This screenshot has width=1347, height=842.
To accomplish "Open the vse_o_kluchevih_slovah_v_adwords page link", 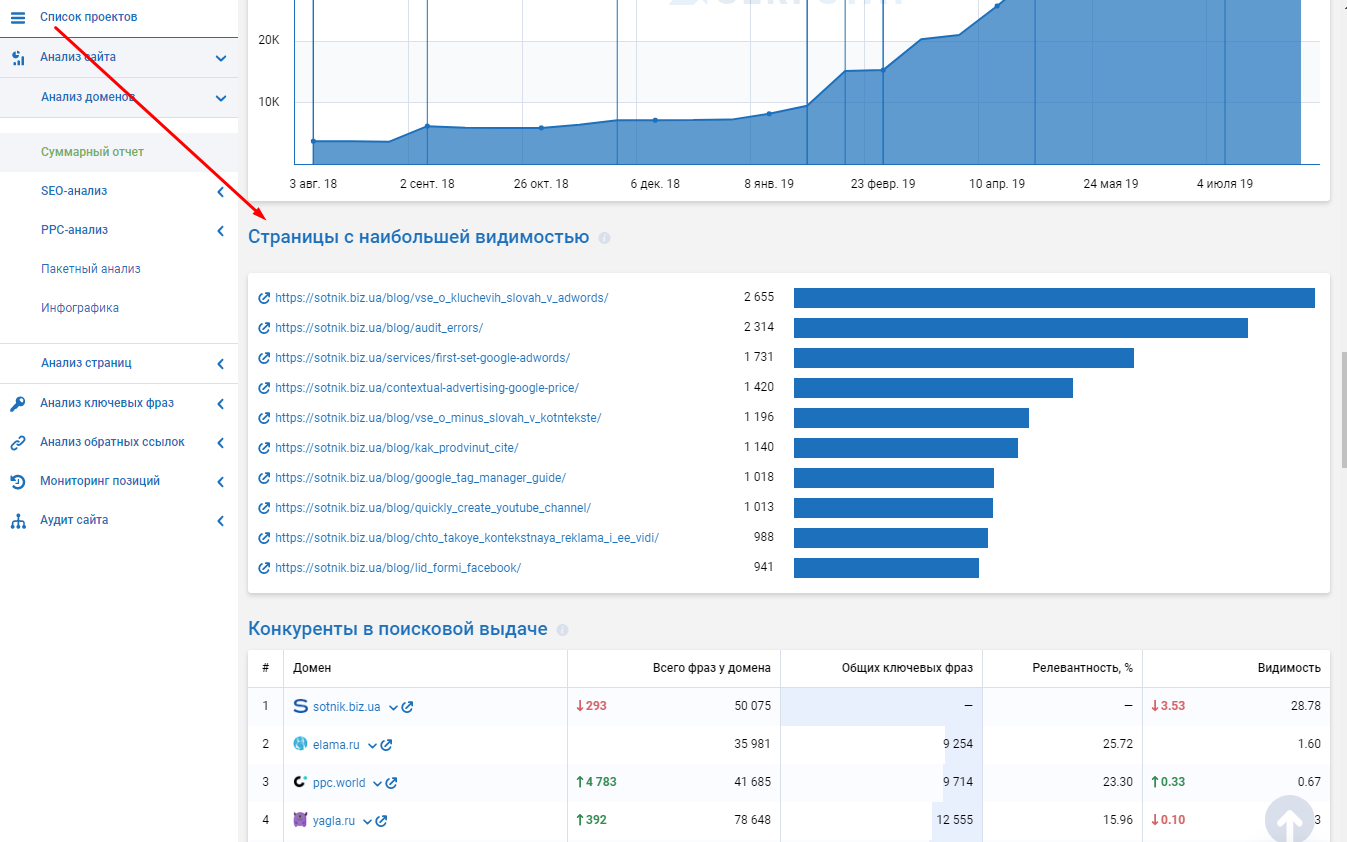I will 441,298.
